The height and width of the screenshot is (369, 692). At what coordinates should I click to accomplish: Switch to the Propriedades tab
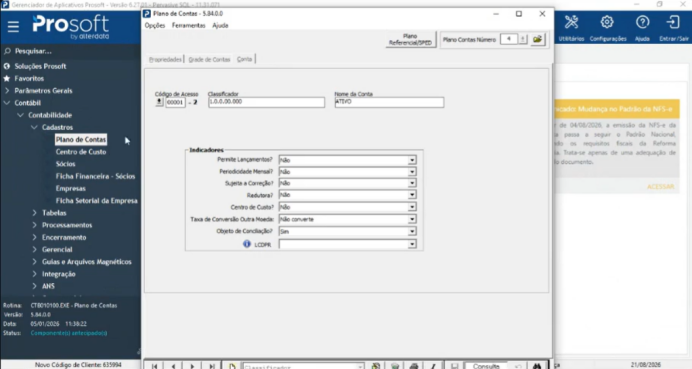click(165, 59)
